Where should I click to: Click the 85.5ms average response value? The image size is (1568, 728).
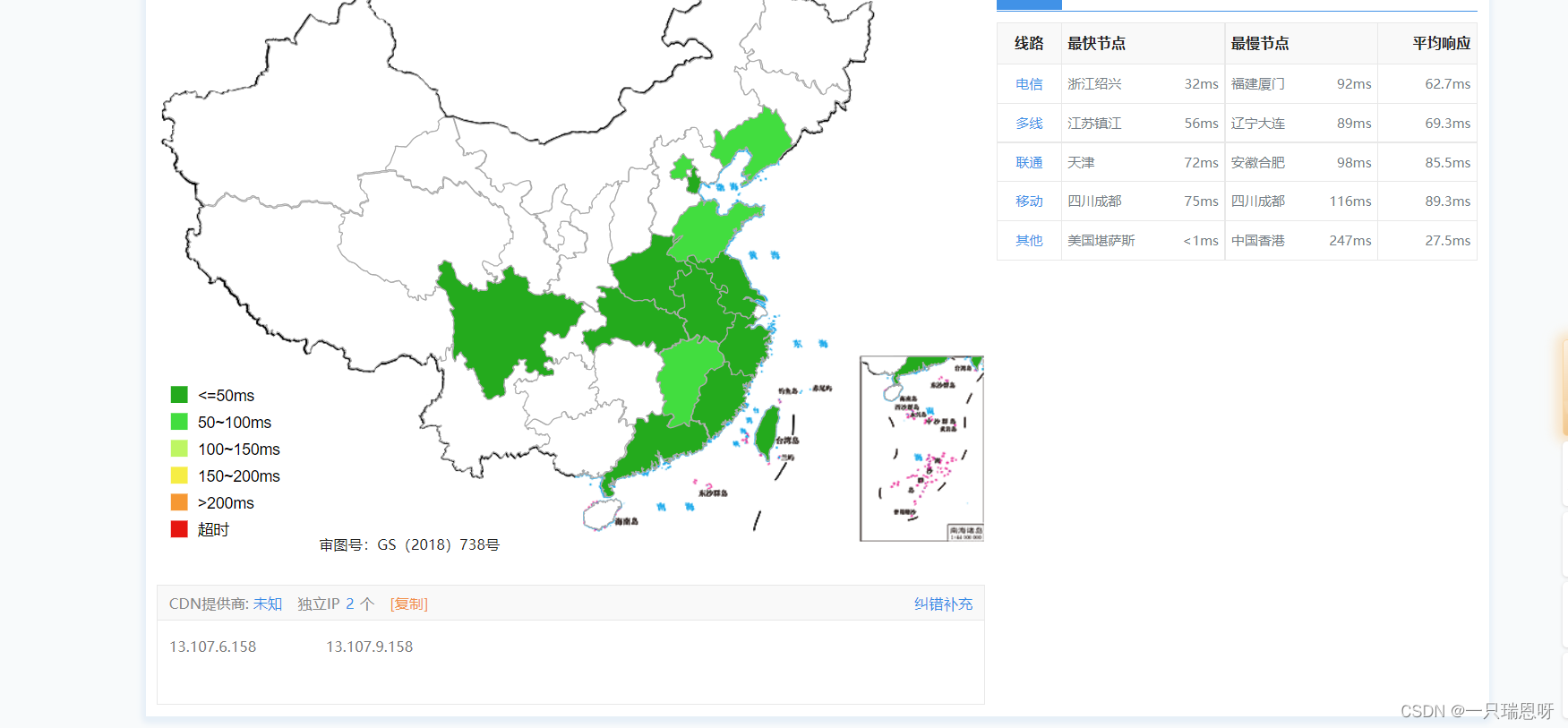pos(1448,163)
